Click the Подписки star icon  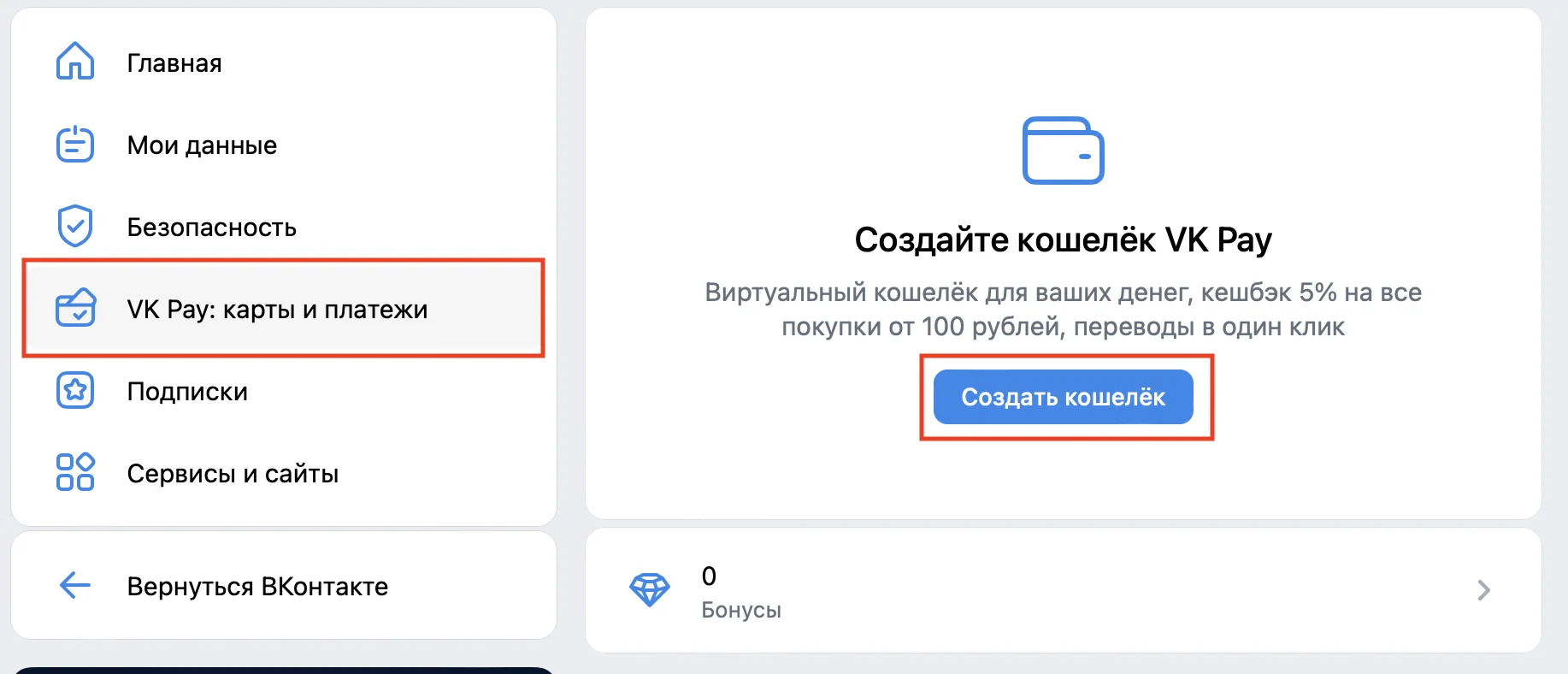coord(75,391)
